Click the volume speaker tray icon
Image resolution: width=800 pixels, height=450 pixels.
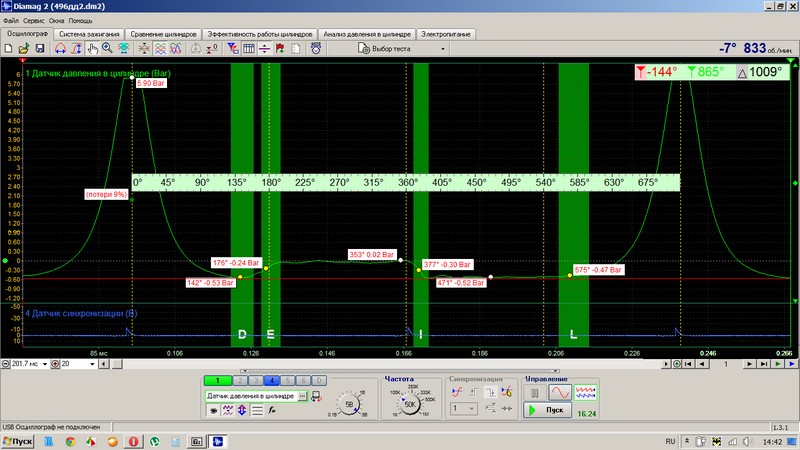click(747, 441)
